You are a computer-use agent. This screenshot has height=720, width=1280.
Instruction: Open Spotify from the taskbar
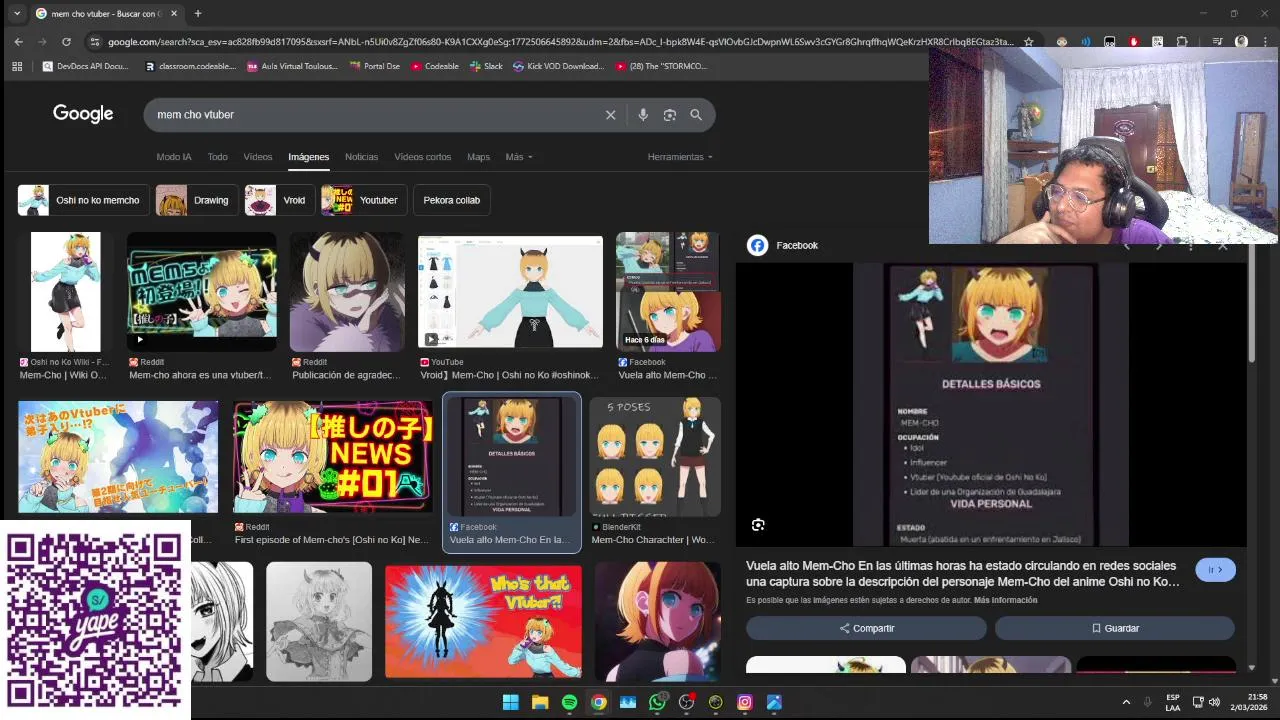click(569, 702)
